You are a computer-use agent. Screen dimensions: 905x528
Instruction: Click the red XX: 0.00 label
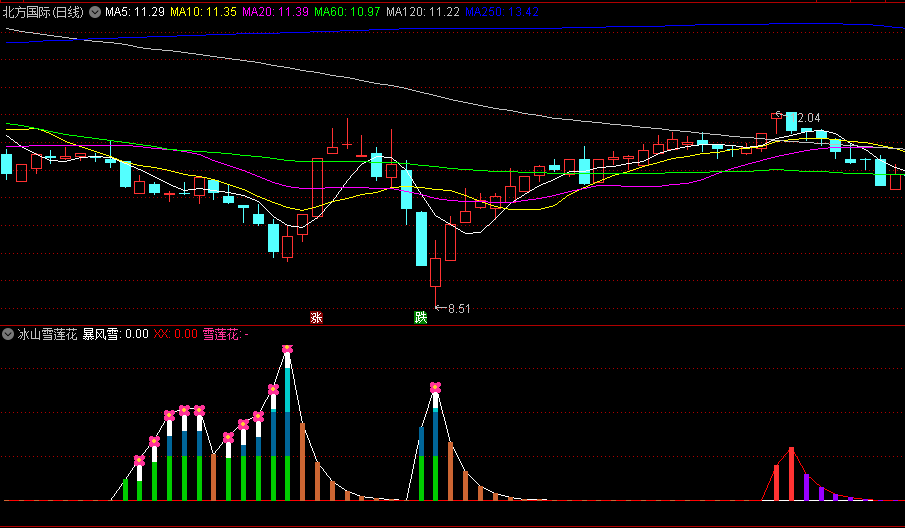pos(175,334)
